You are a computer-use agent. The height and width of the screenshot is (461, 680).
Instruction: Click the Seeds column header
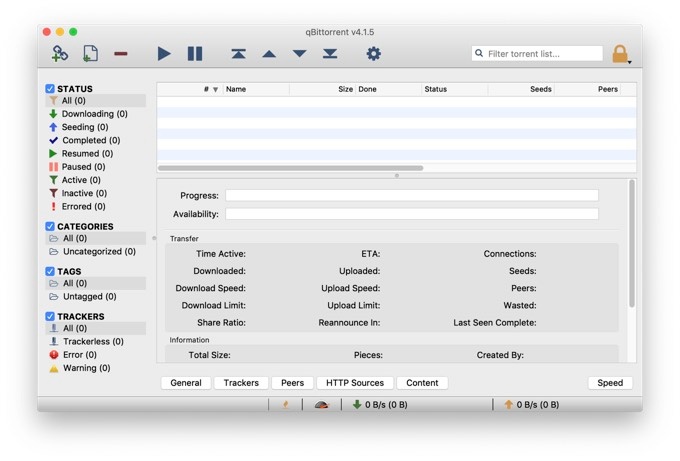pos(521,89)
